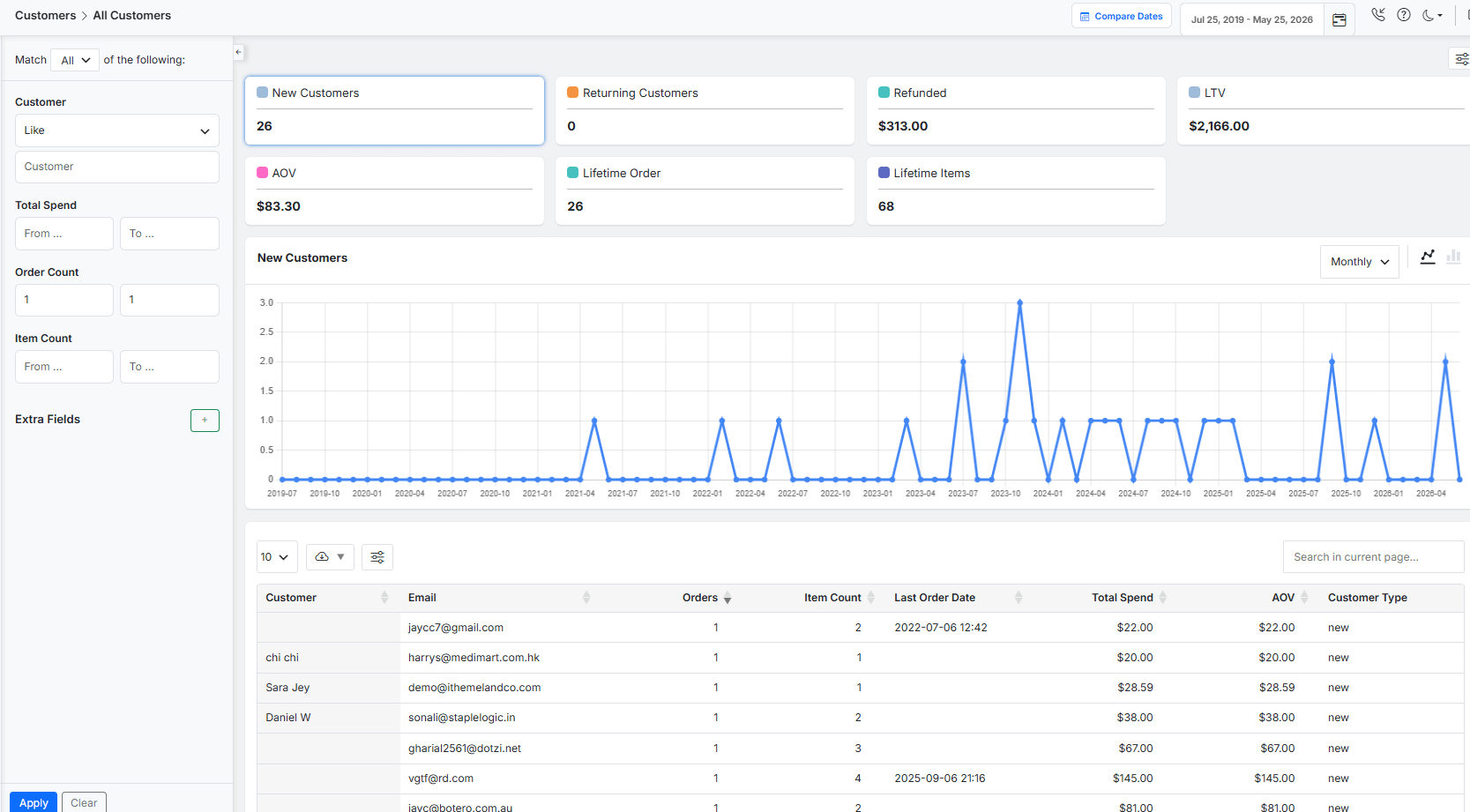Click Search in current page box

pyautogui.click(x=1373, y=557)
